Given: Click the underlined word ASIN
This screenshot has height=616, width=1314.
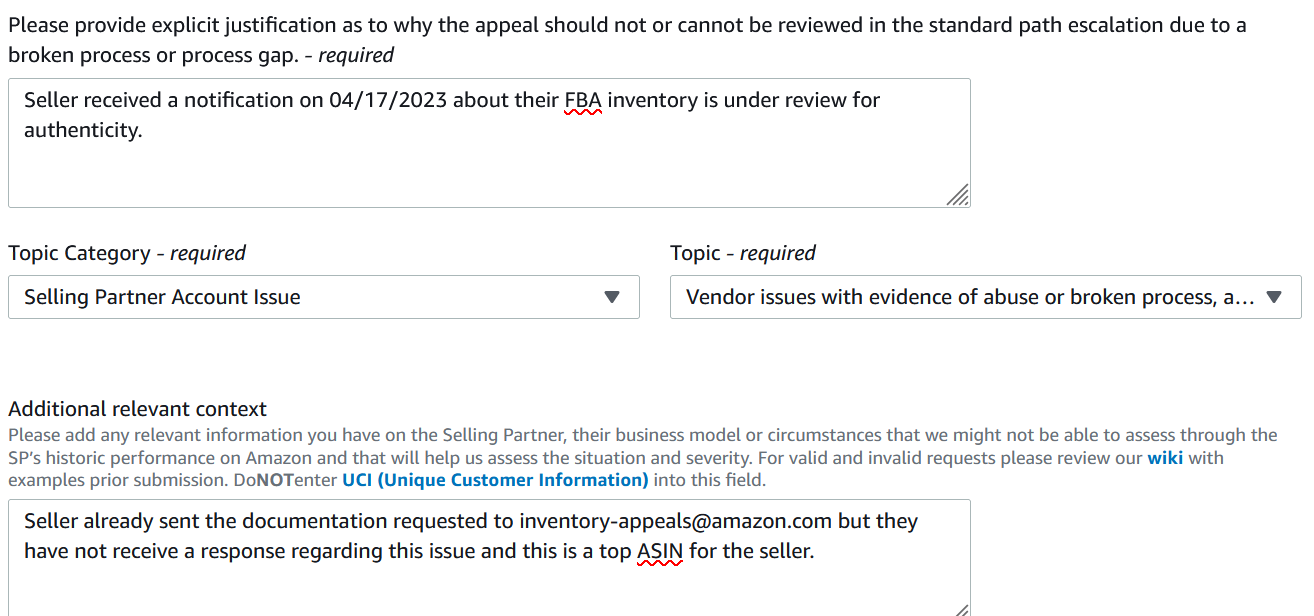Looking at the screenshot, I should click(660, 551).
